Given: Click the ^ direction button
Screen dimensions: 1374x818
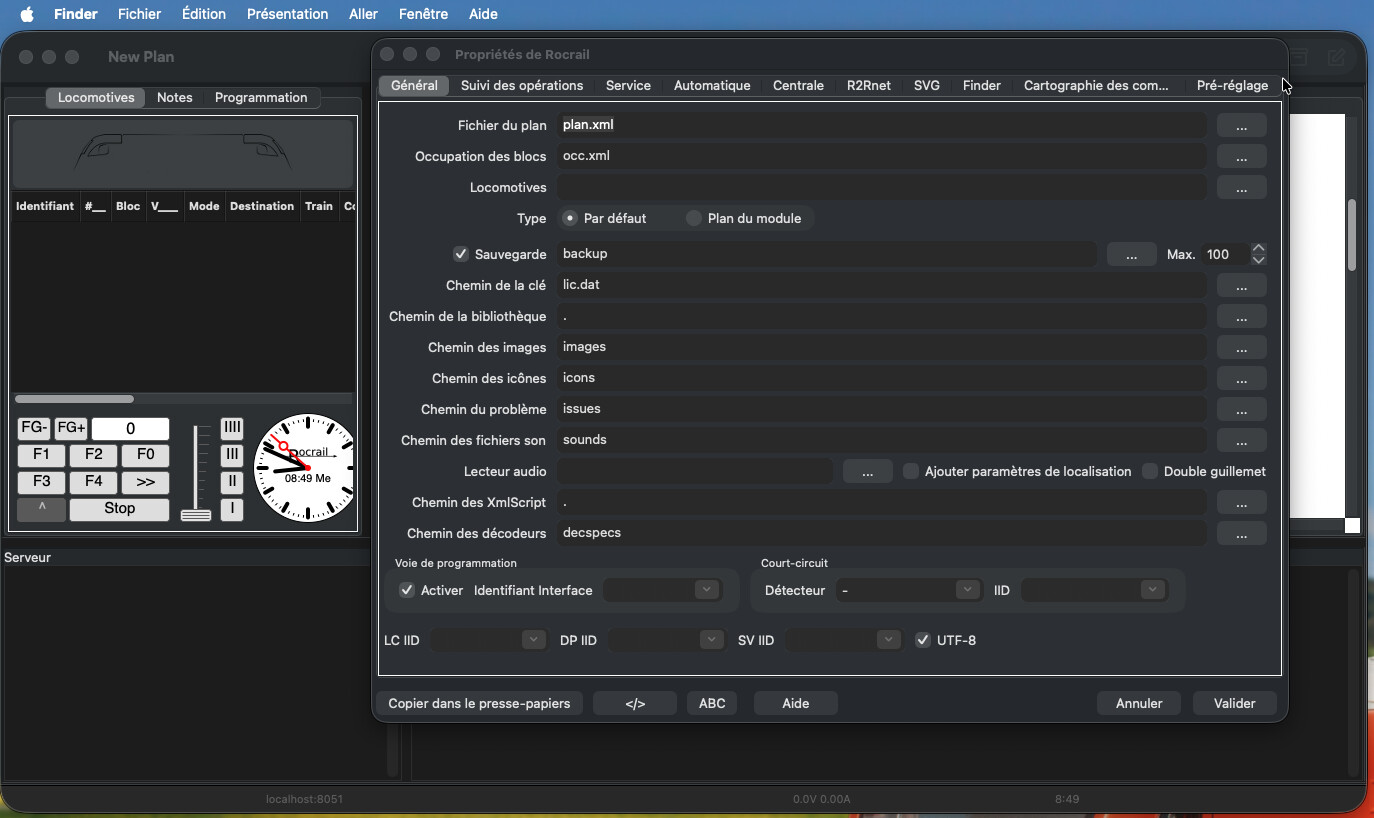Looking at the screenshot, I should point(42,509).
